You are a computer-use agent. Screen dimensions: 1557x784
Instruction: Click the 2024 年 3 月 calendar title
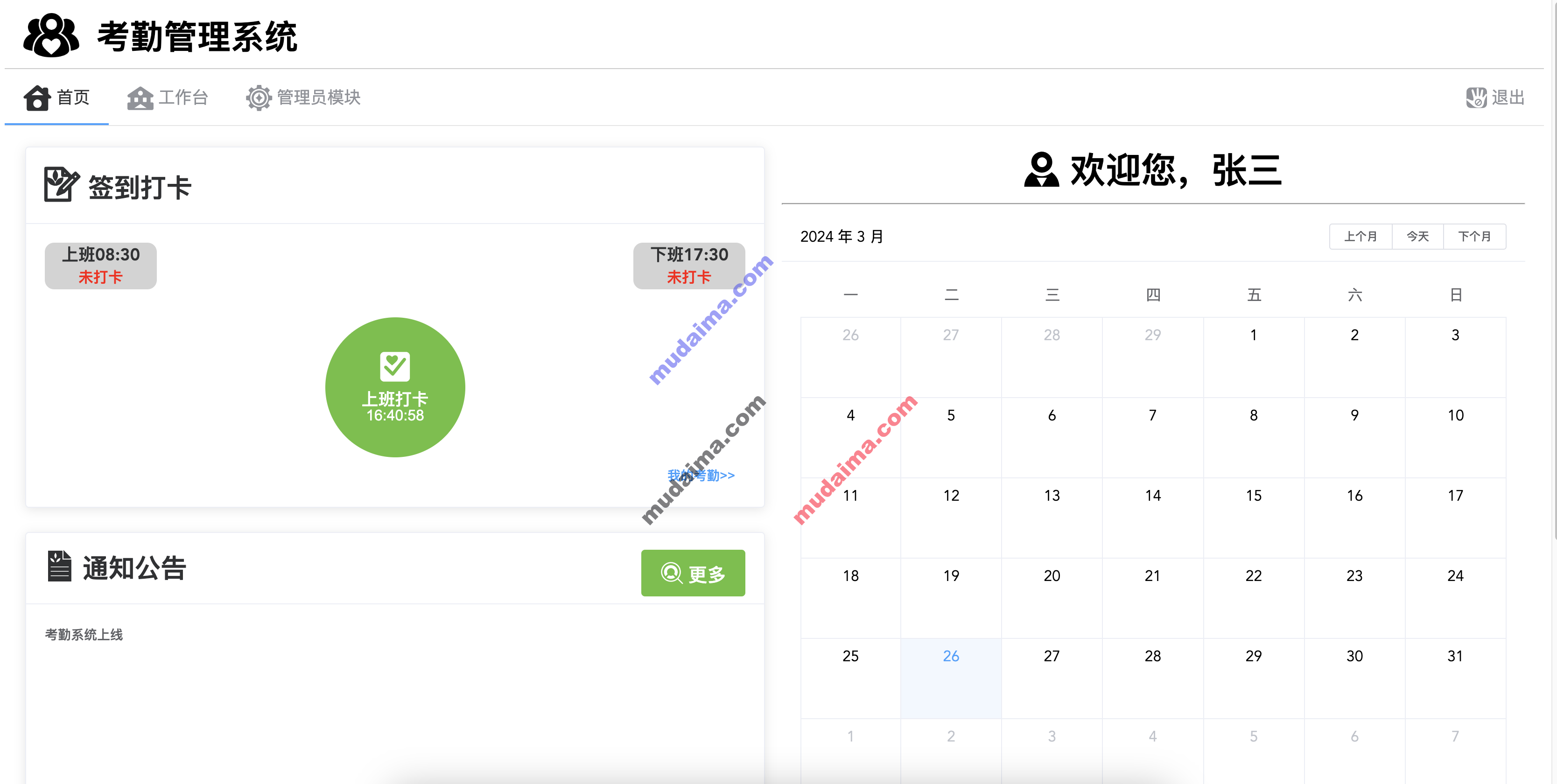click(842, 236)
